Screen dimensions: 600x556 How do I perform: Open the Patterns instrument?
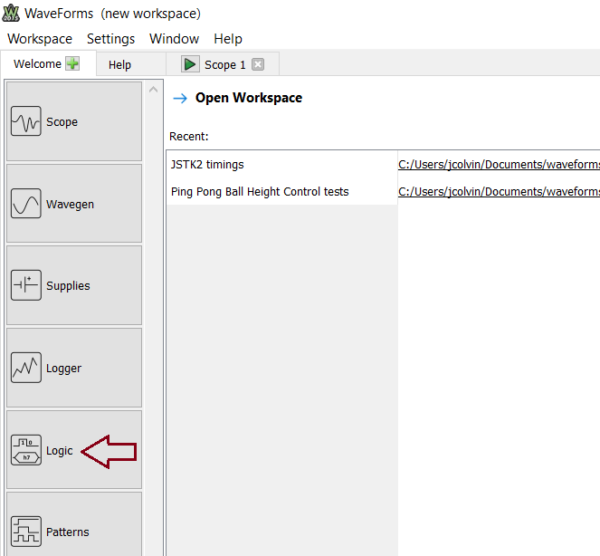tap(74, 526)
